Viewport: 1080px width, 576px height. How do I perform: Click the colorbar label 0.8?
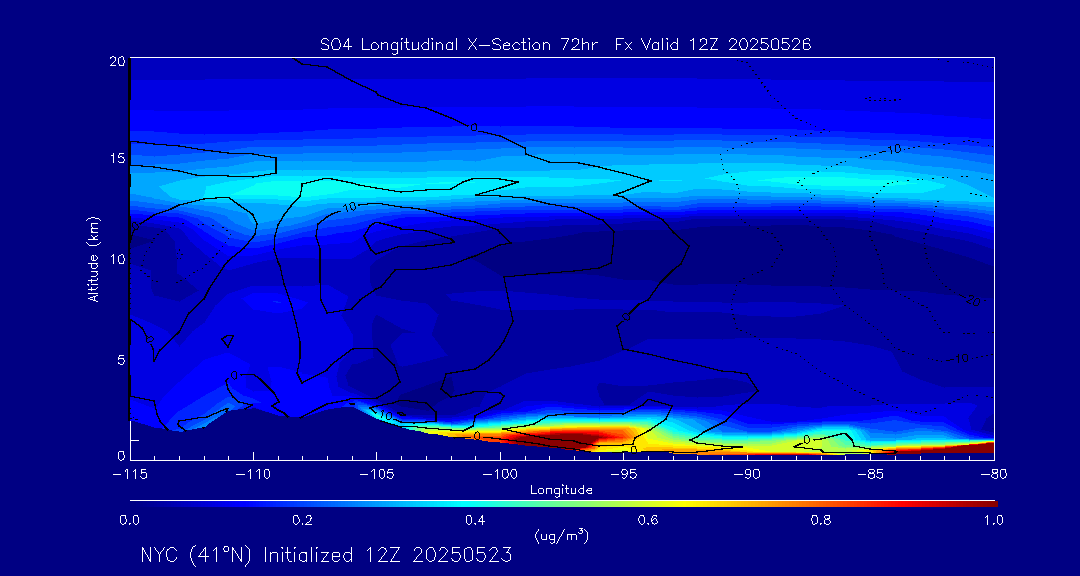tap(820, 520)
